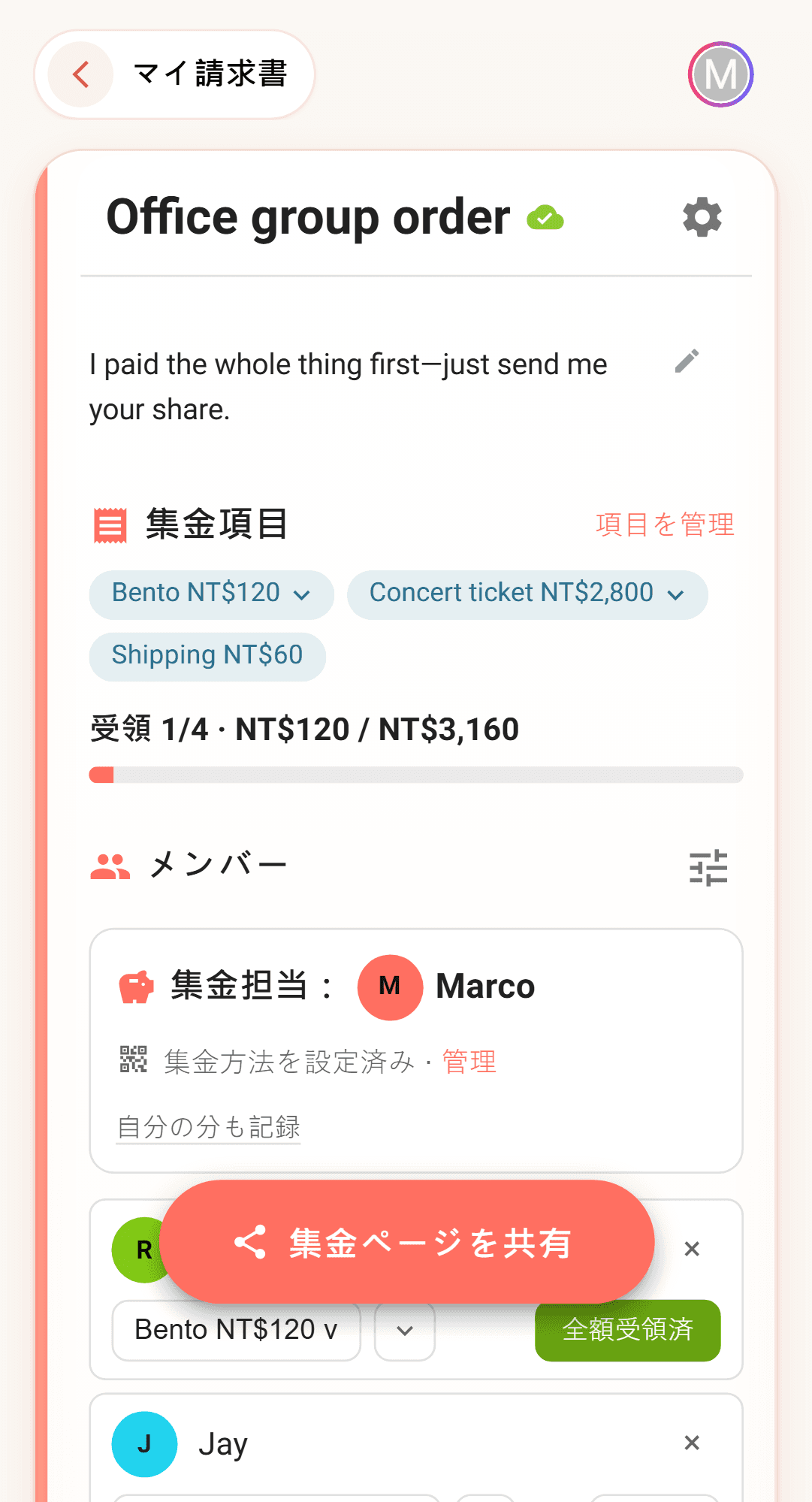Click the 自分の分も記録 link
This screenshot has width=812, height=1502.
209,1127
